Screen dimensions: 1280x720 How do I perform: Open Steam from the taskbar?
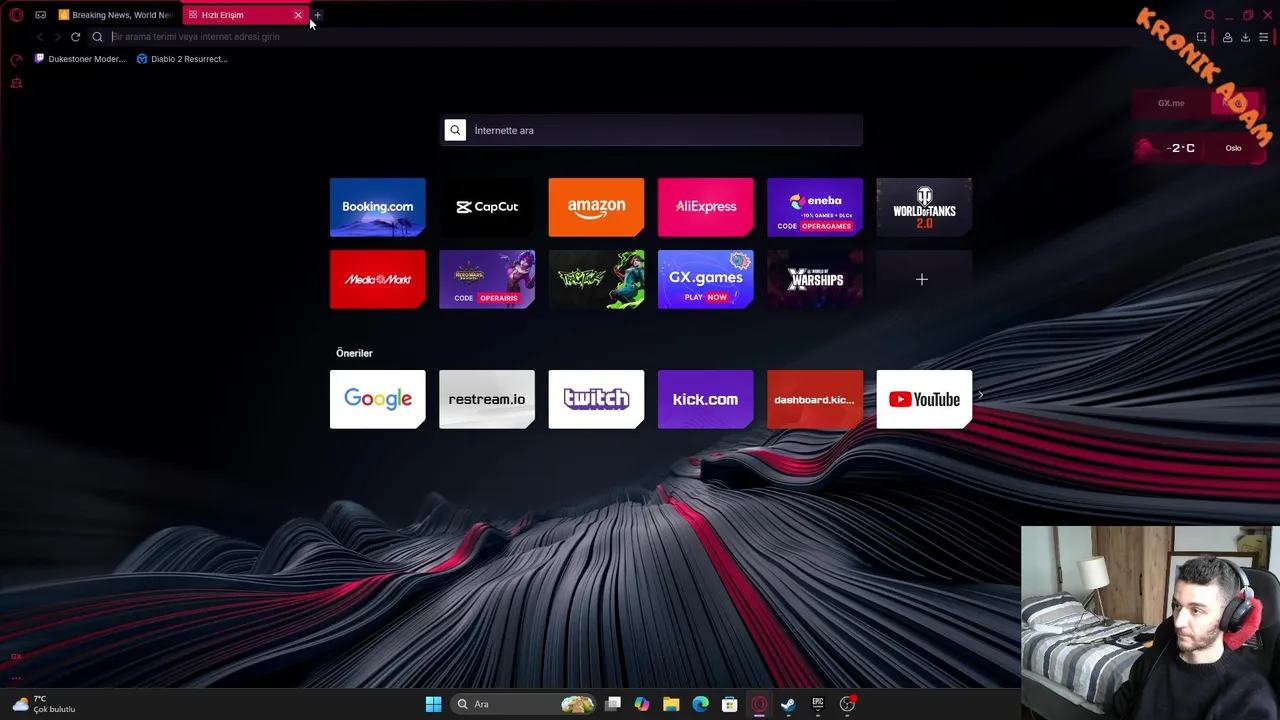coord(788,704)
